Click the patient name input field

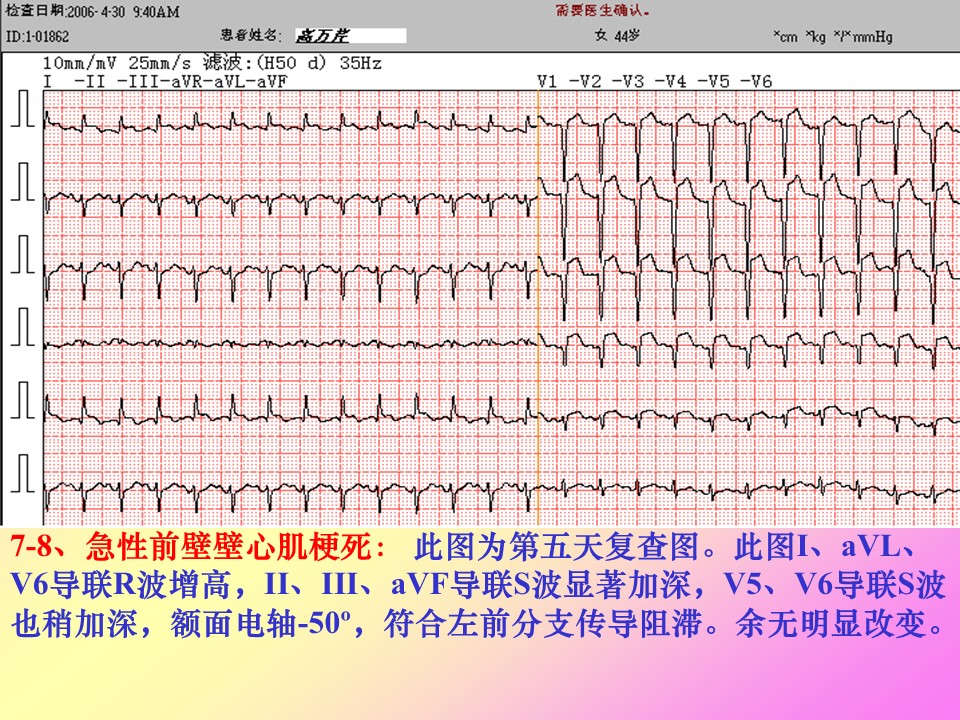tap(350, 36)
